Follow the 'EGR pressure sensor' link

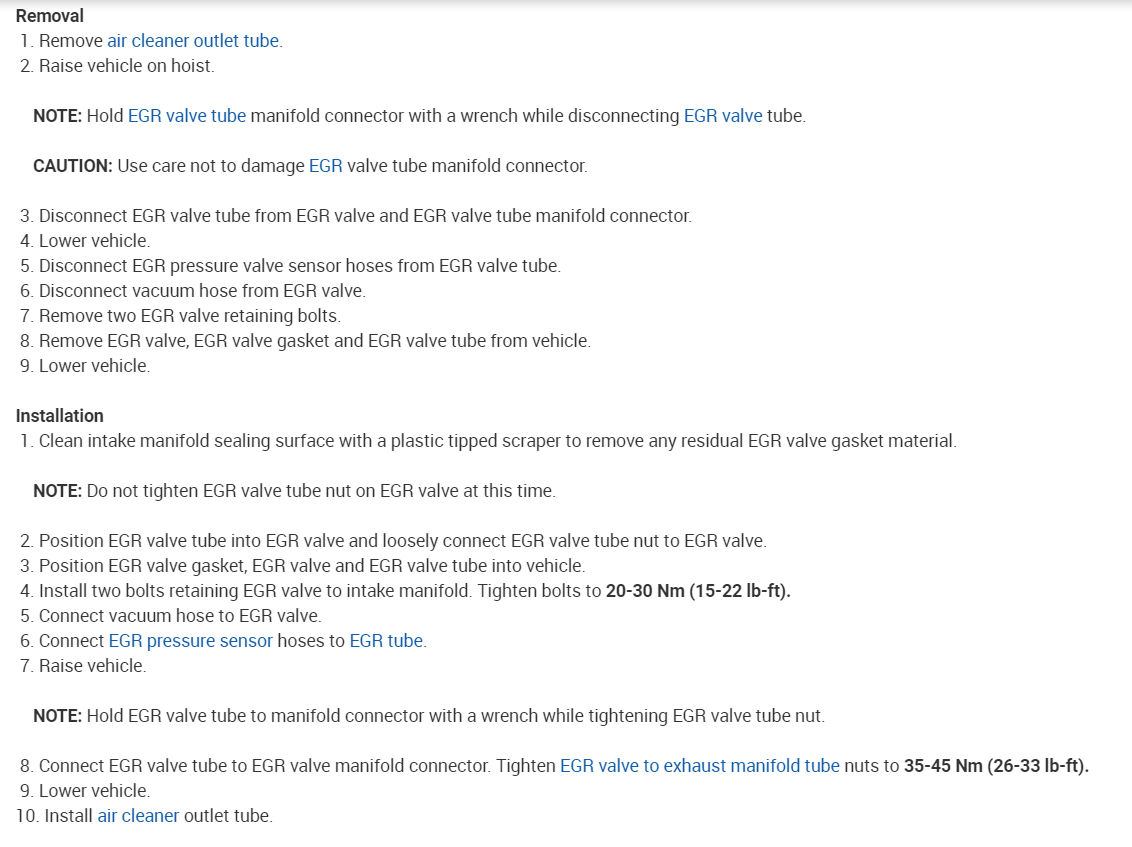pos(190,641)
